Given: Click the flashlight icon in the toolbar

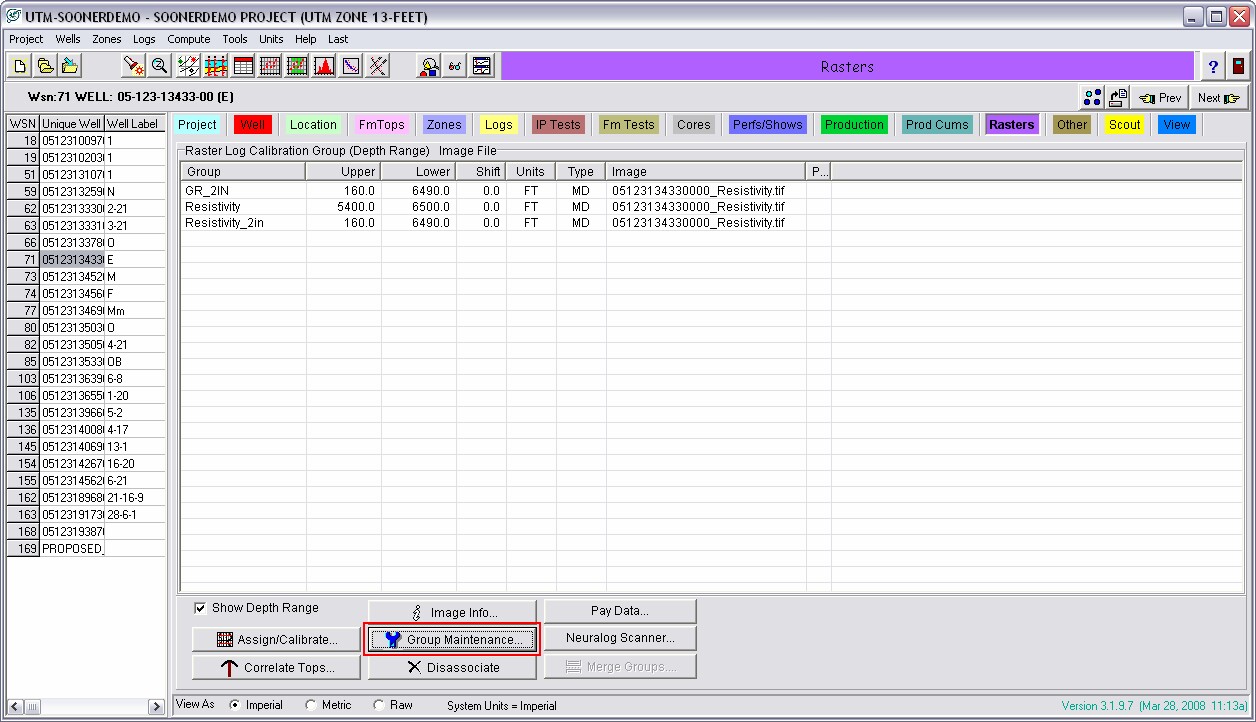Looking at the screenshot, I should (133, 66).
